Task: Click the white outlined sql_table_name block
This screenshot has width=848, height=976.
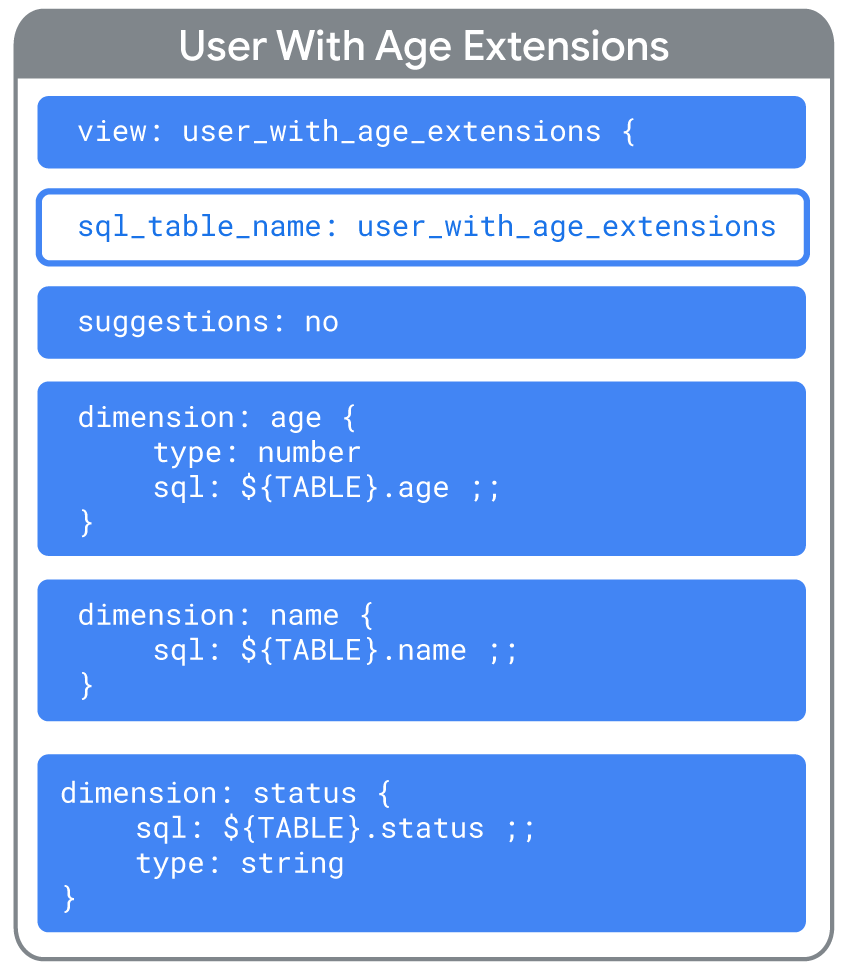Action: coord(421,228)
